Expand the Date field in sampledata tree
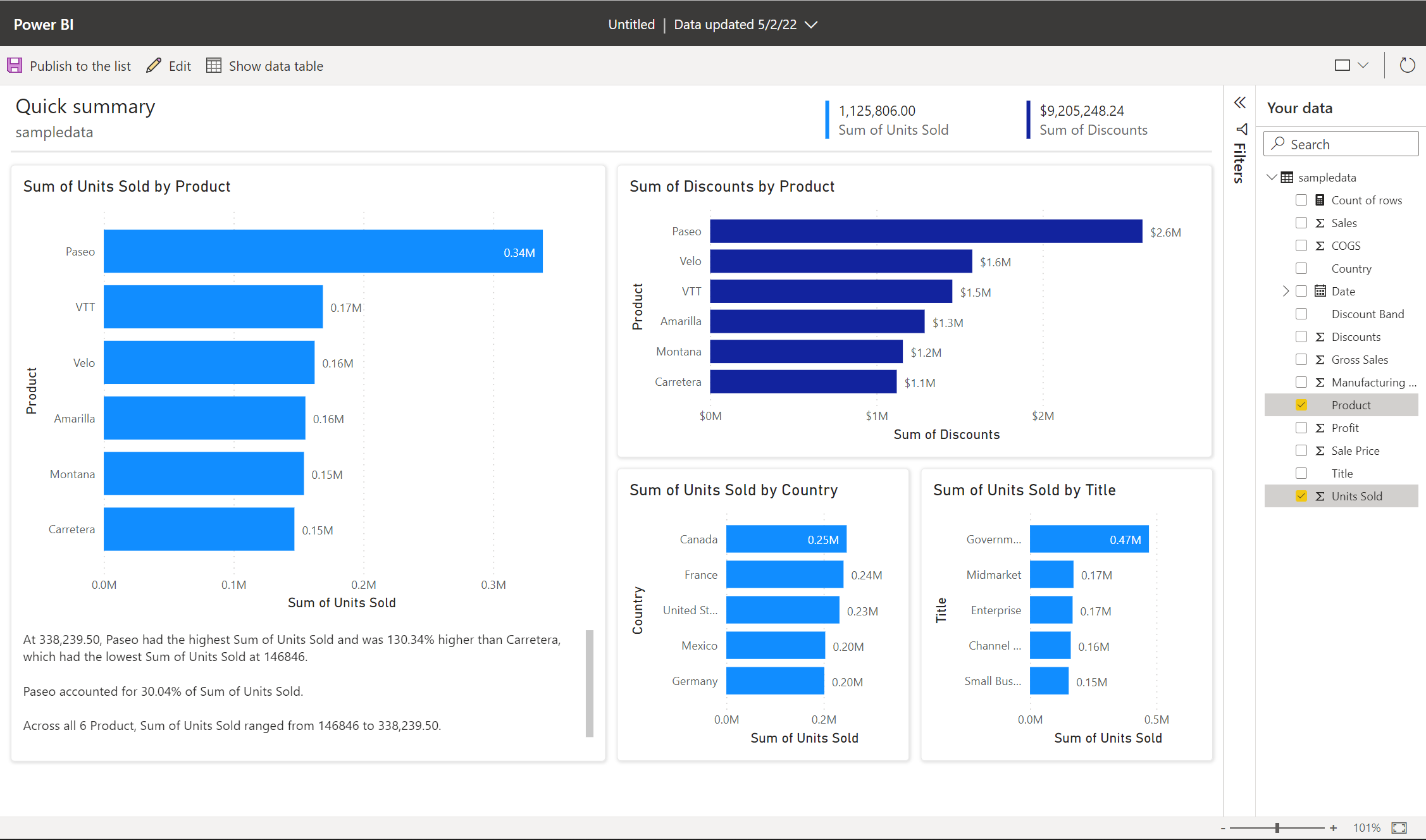This screenshot has height=840, width=1426. coord(1281,290)
